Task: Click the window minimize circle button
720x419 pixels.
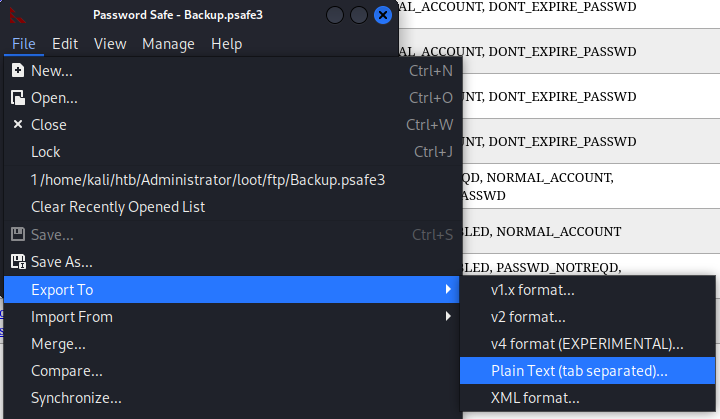Action: click(335, 15)
